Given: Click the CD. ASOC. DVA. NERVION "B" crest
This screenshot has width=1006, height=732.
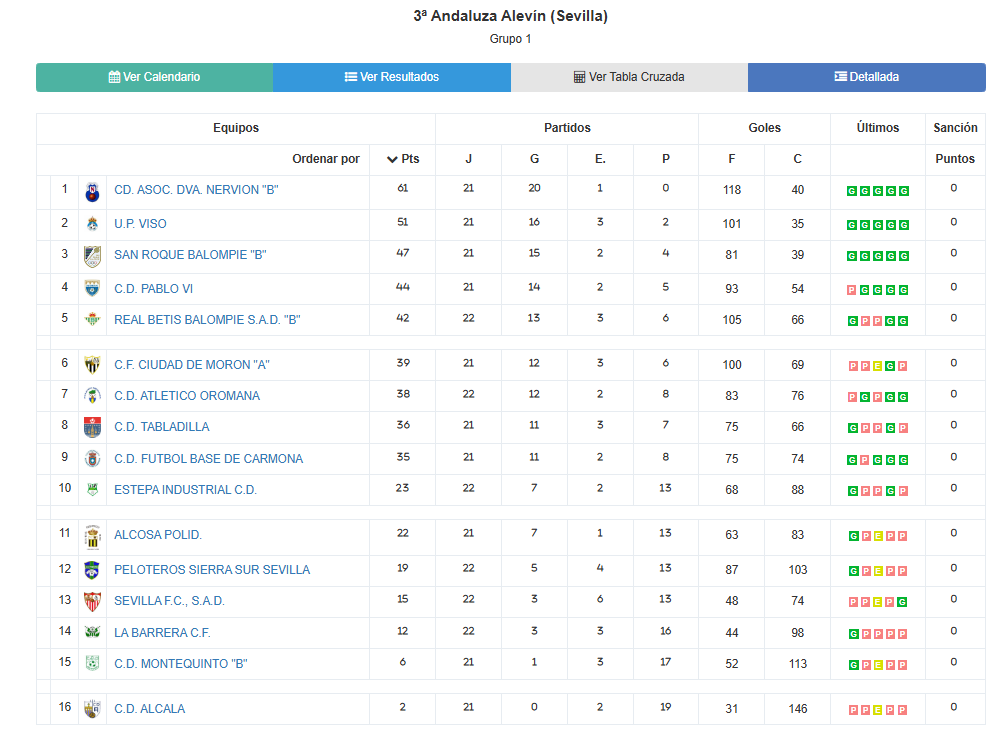Looking at the screenshot, I should 92,192.
